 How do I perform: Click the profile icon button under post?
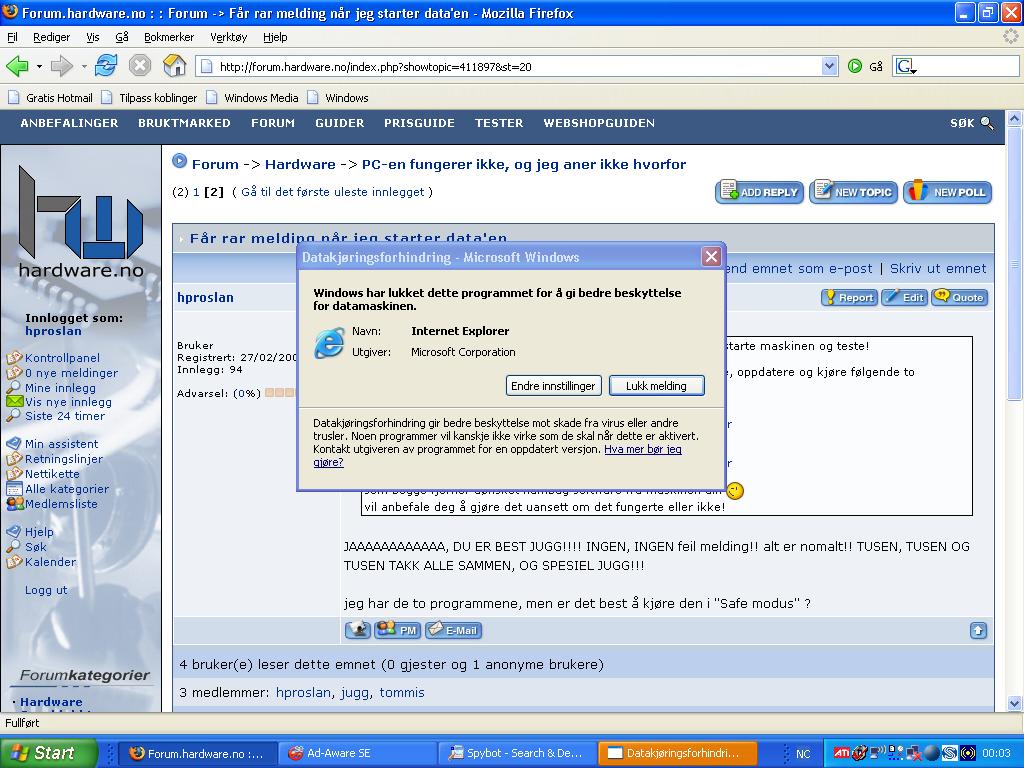(358, 630)
